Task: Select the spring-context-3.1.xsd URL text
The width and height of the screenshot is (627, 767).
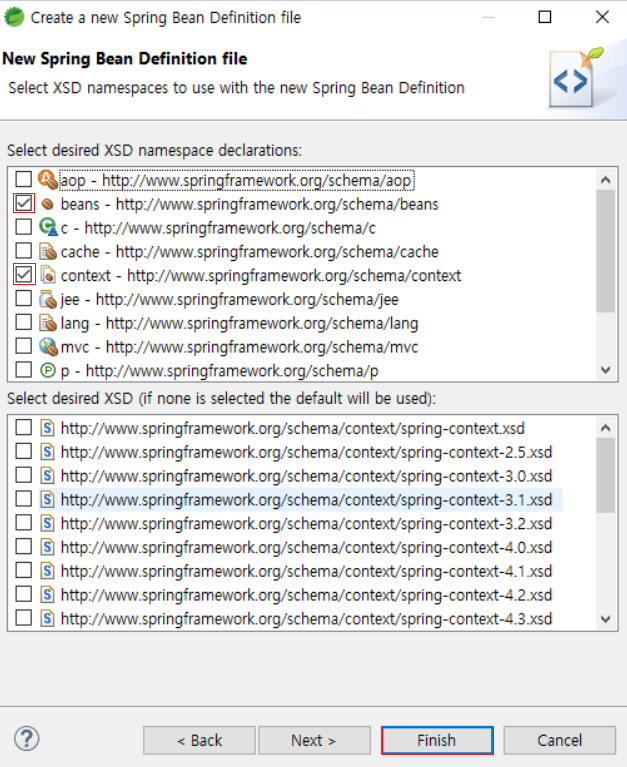Action: tap(306, 500)
